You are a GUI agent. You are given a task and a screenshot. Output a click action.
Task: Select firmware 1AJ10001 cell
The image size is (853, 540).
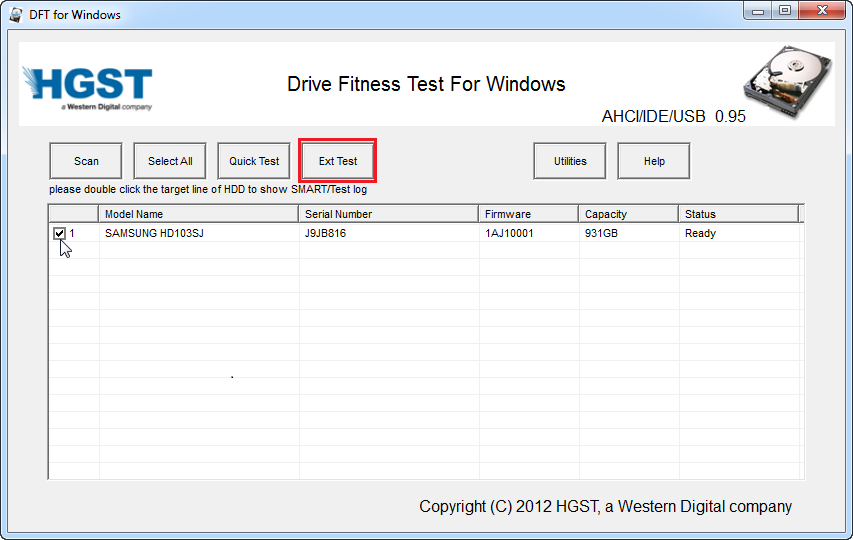coord(529,233)
